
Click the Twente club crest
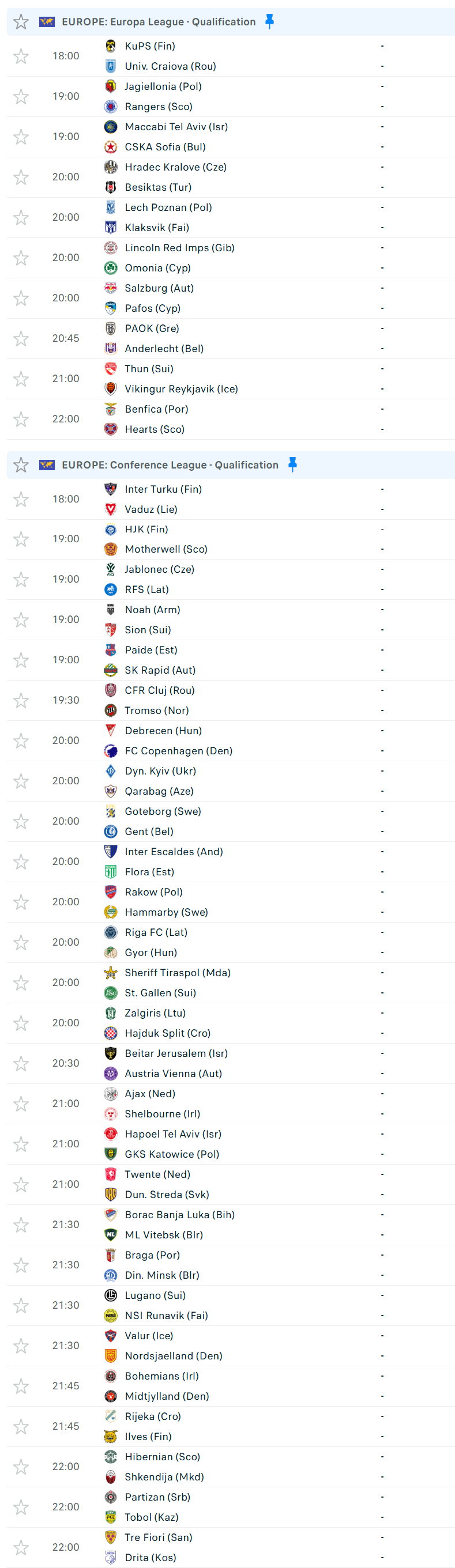110,1174
